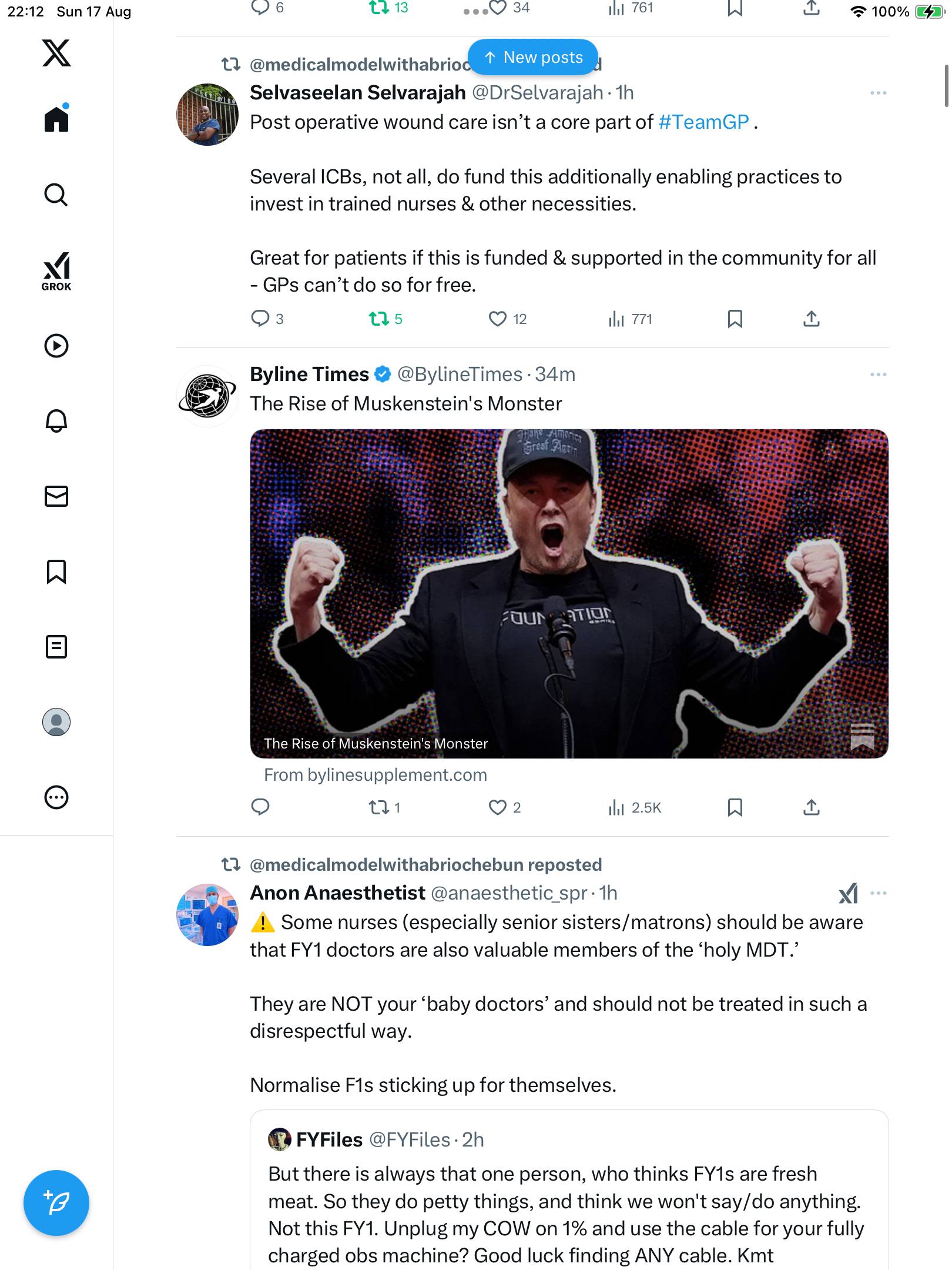Viewport: 952px width, 1270px height.
Task: Open Lists icon in sidebar
Action: click(56, 647)
